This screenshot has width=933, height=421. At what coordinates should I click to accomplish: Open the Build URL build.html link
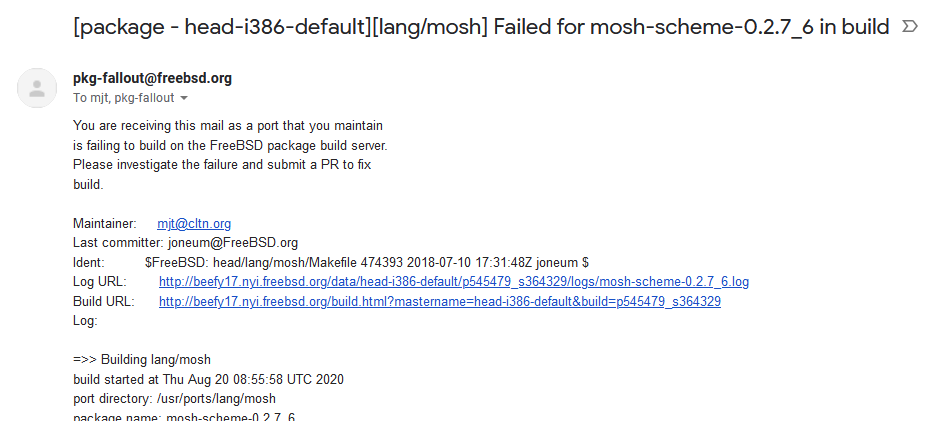(440, 301)
